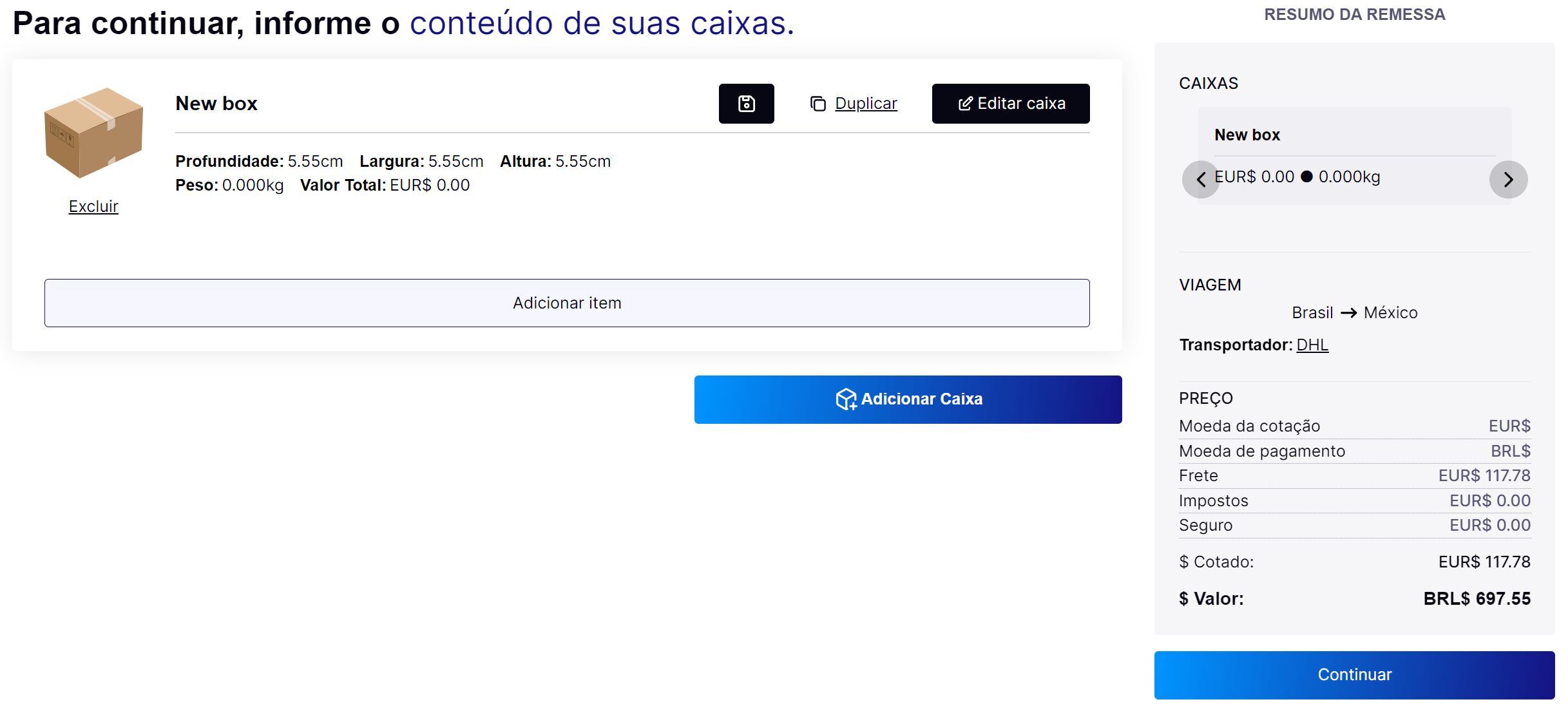Proceed by clicking Continuar
This screenshot has height=713, width=1568.
1354,675
